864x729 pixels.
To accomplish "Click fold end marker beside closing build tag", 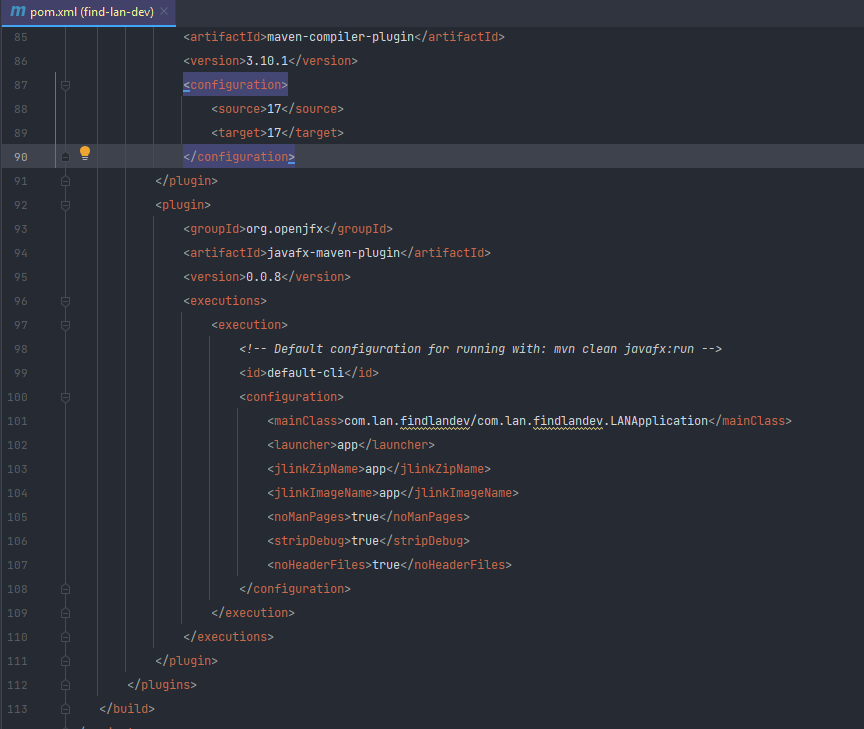I will coord(65,709).
